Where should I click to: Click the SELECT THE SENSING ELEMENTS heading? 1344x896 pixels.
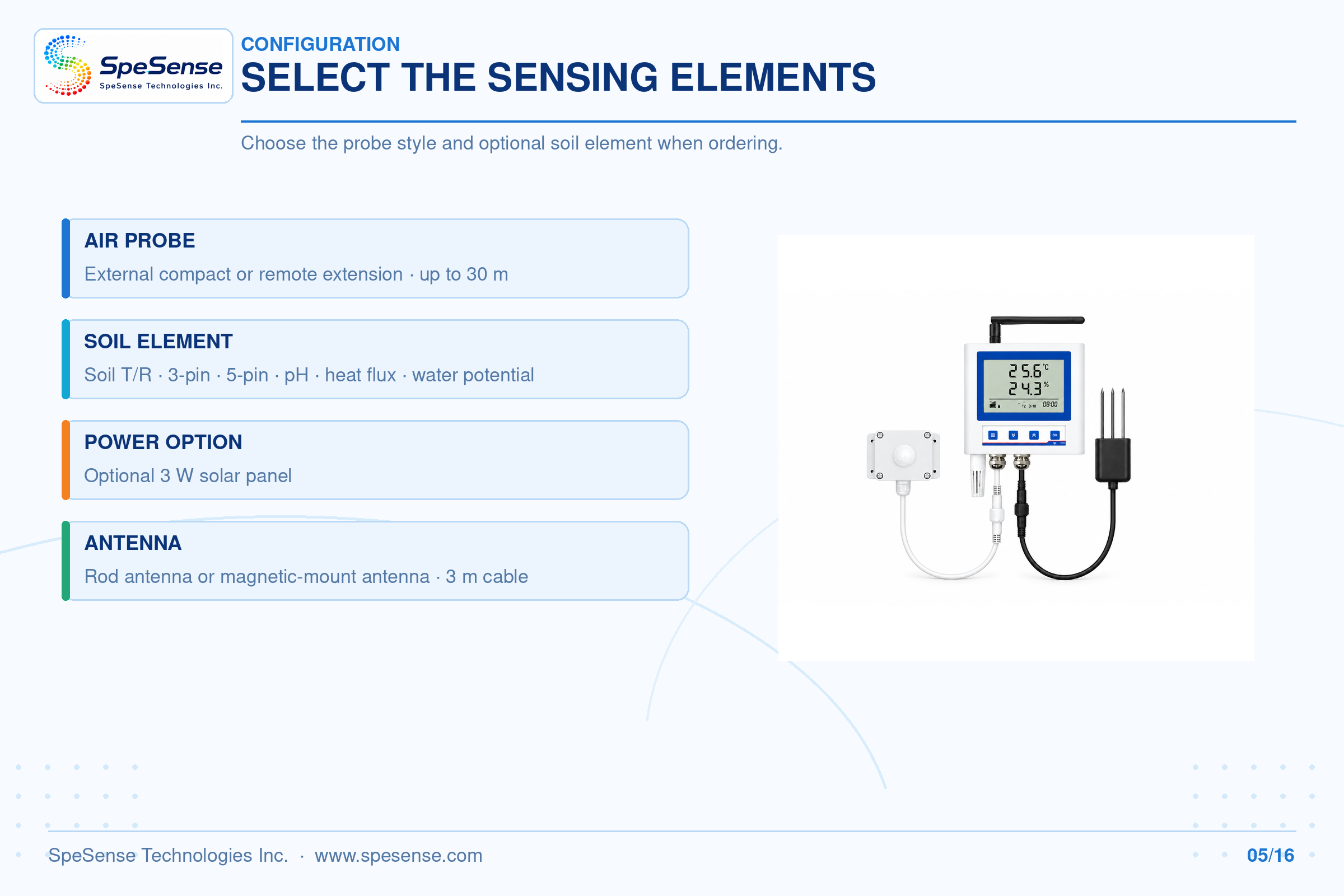[x=558, y=77]
